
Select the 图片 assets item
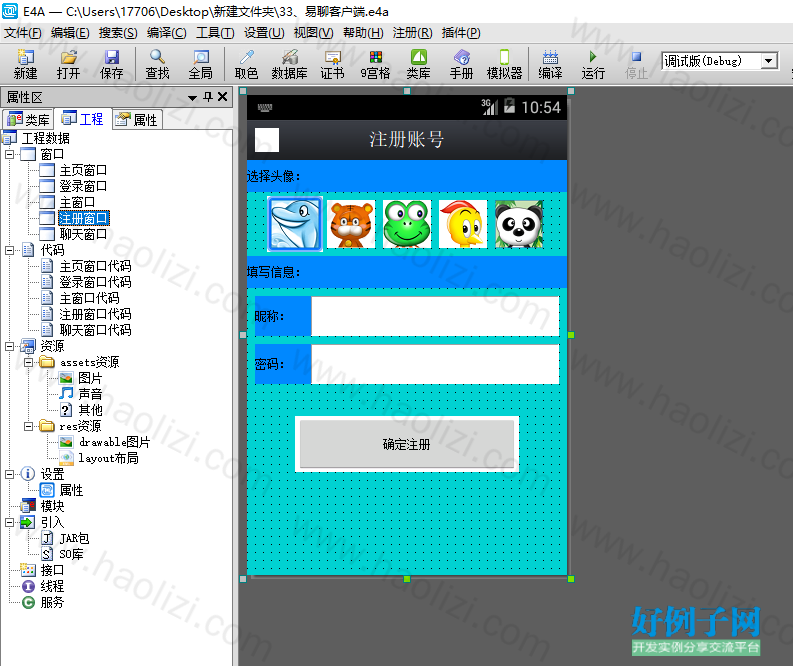point(90,378)
